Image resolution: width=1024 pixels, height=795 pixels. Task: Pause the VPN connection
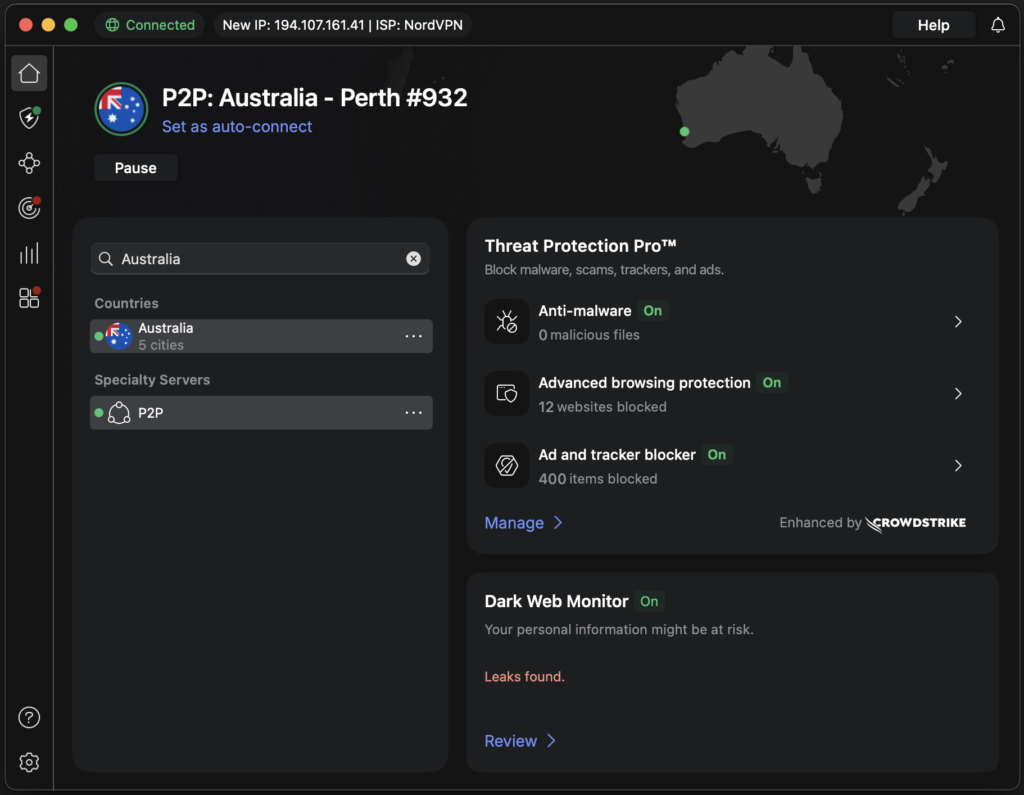coord(136,168)
